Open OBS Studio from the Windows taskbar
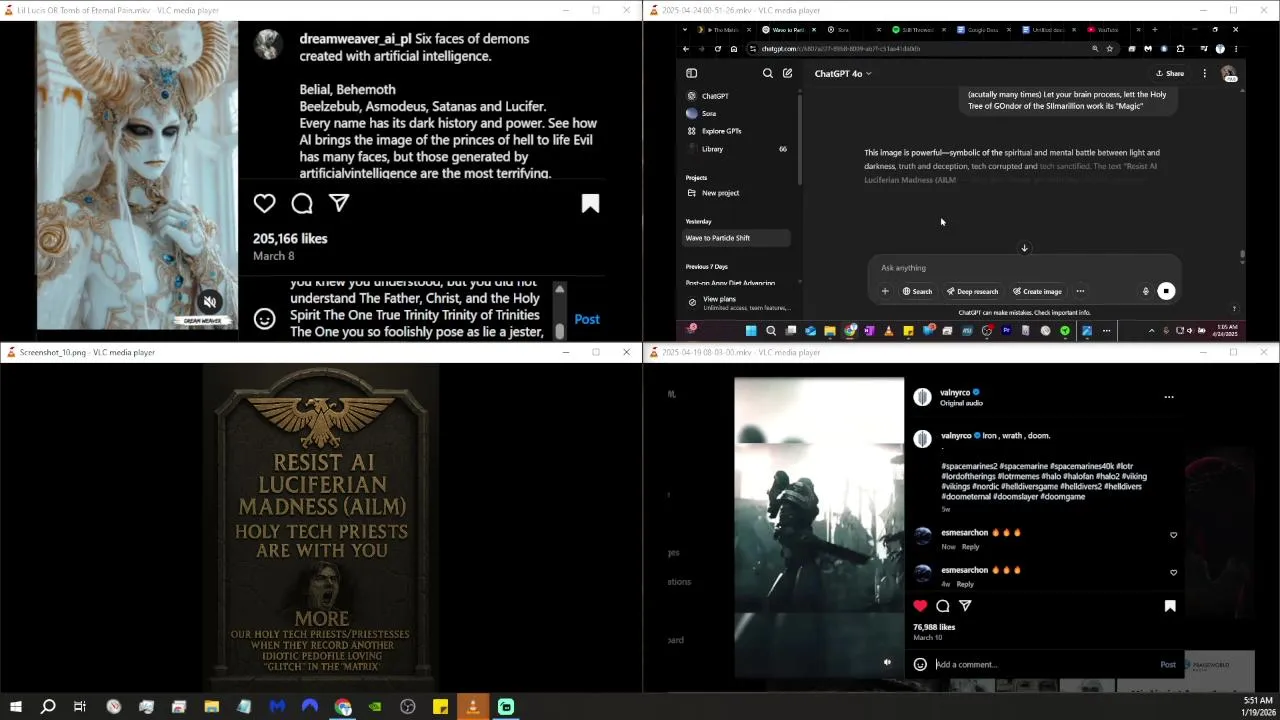Image resolution: width=1280 pixels, height=720 pixels. point(408,707)
